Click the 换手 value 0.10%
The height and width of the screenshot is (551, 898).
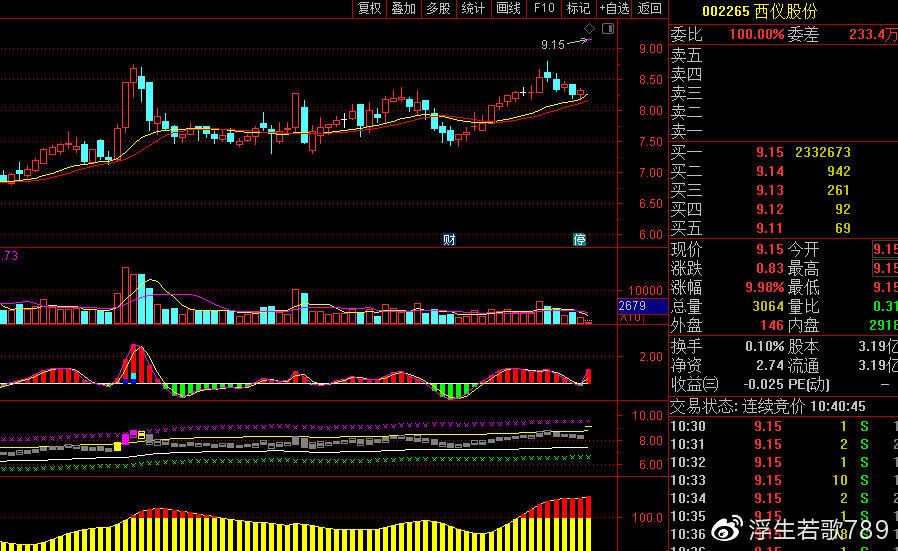[765, 347]
